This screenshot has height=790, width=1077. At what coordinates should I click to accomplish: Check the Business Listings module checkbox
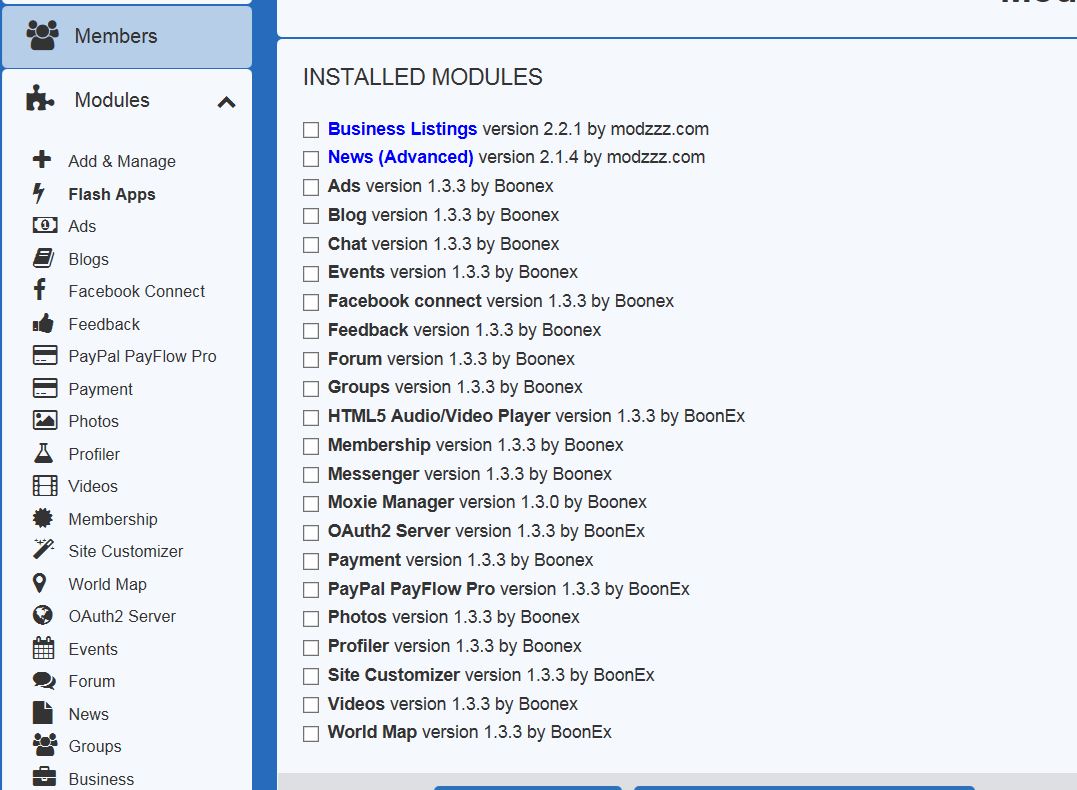[311, 130]
